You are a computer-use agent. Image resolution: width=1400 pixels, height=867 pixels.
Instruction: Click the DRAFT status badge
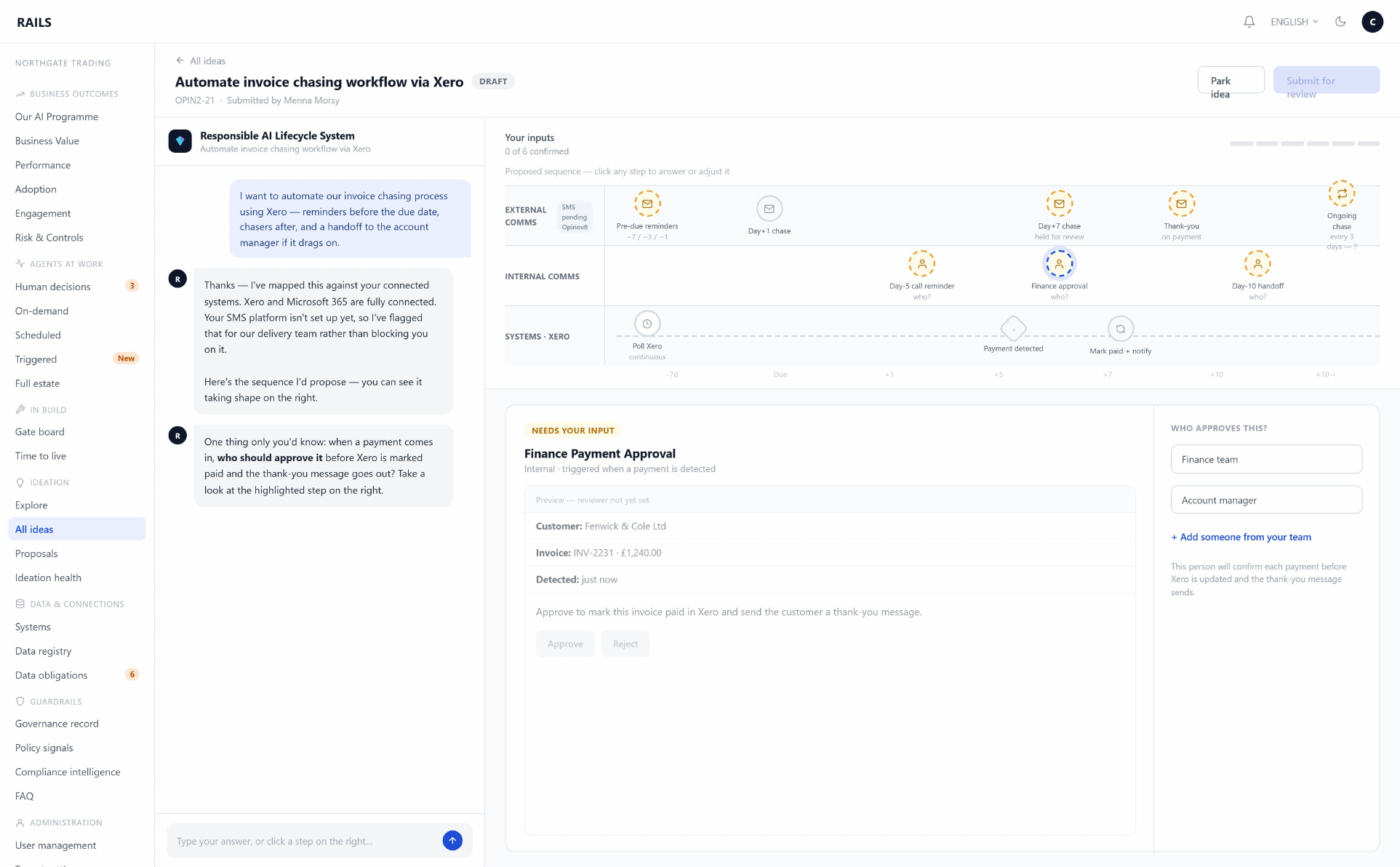(493, 81)
